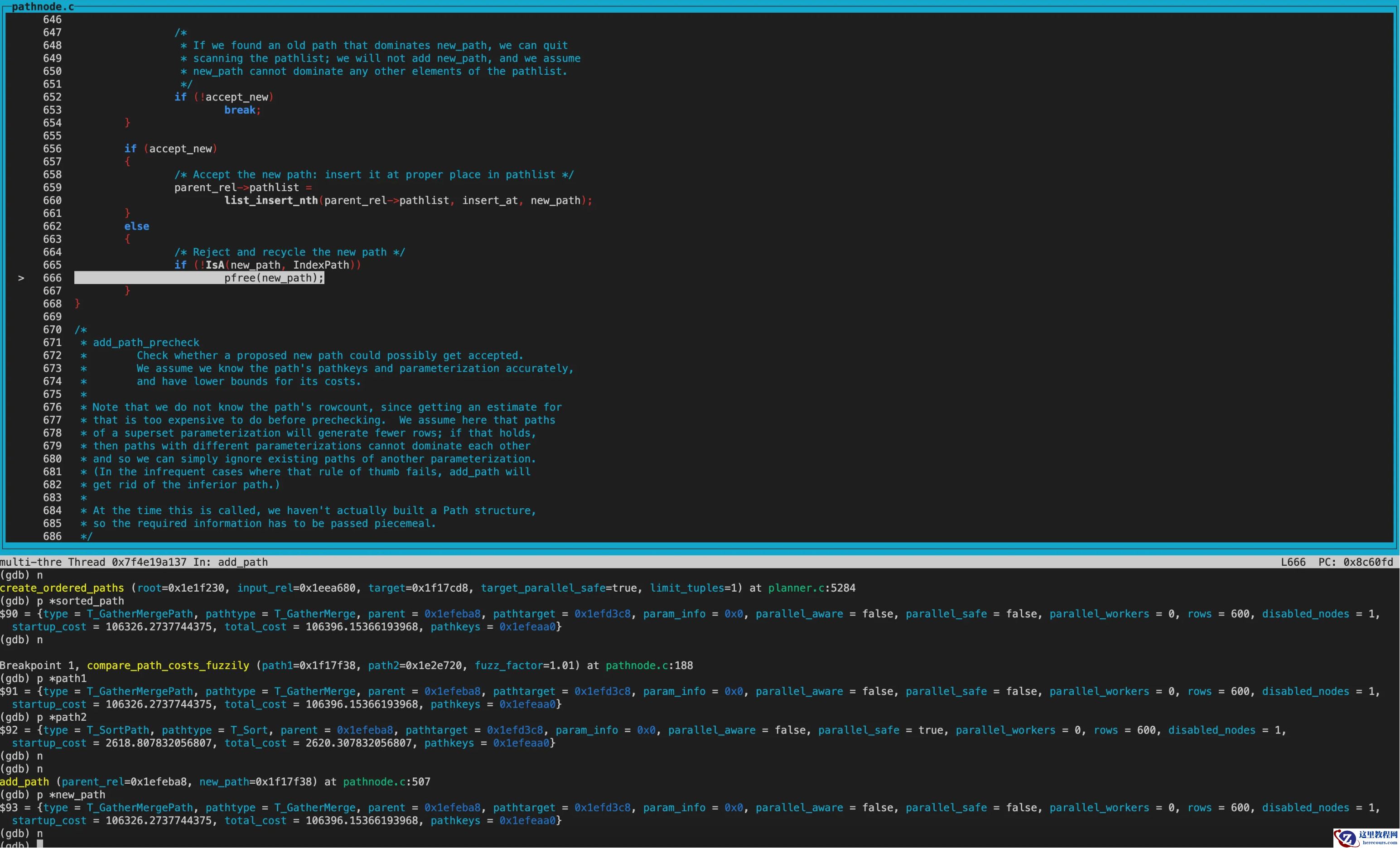Click the 'break;' statement on line 653
The width and height of the screenshot is (1400, 848).
[x=242, y=110]
